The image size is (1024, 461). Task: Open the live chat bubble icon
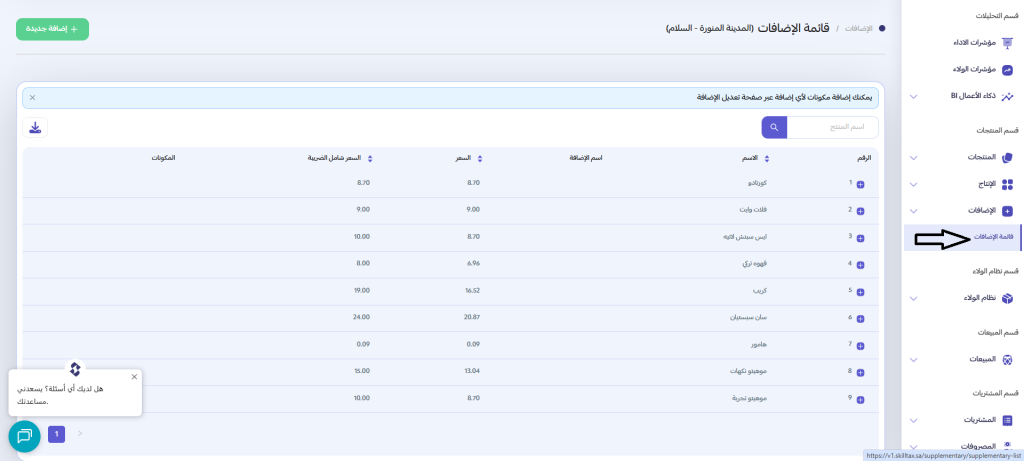[x=24, y=436]
